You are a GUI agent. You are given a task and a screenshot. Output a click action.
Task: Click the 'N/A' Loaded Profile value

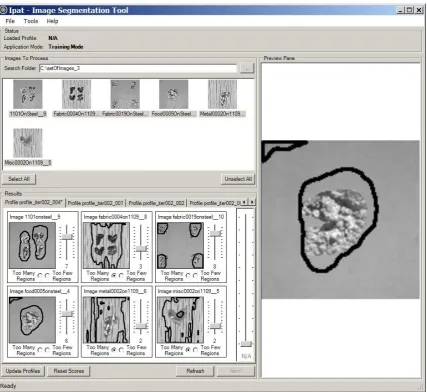click(x=53, y=38)
